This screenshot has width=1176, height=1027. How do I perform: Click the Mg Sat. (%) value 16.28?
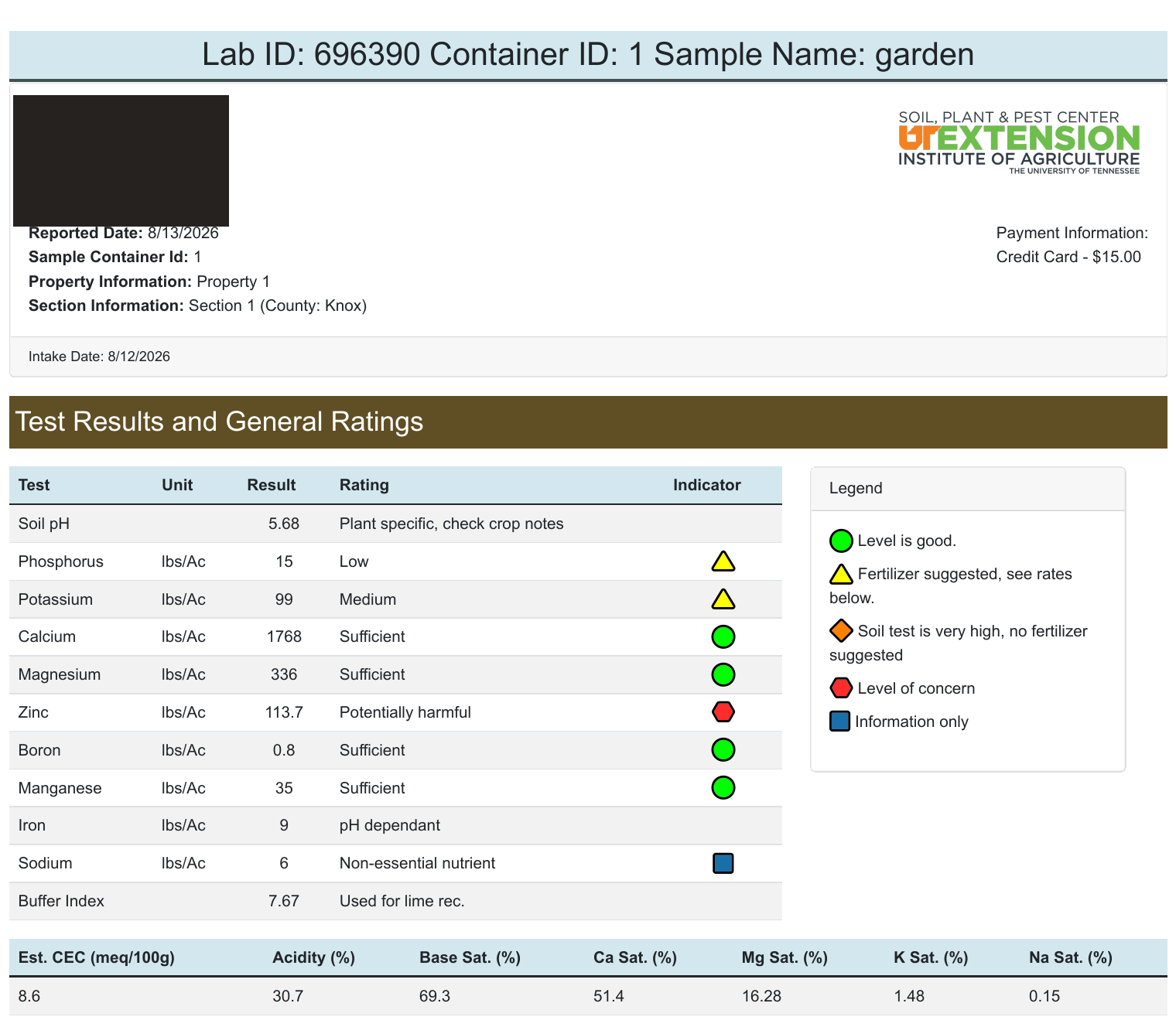[x=761, y=996]
